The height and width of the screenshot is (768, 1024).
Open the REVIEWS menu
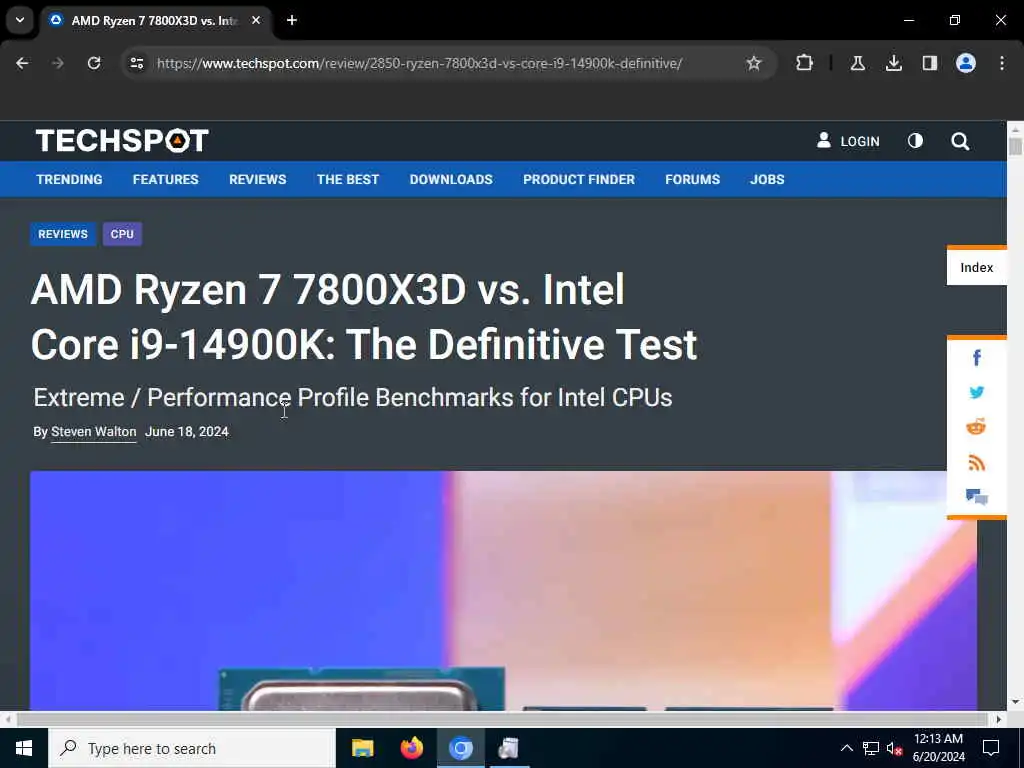click(257, 180)
